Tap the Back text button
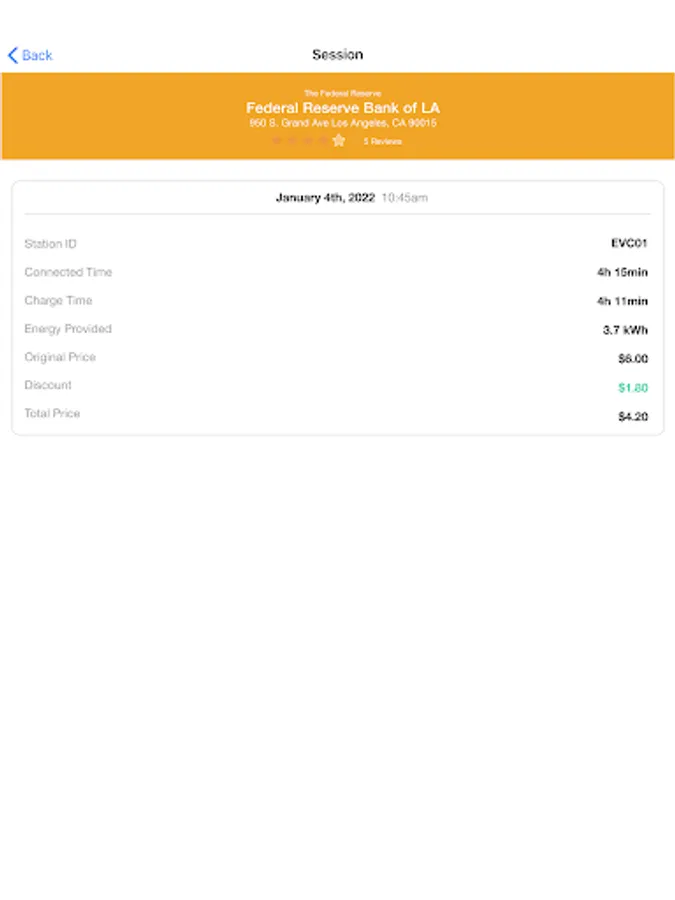Viewport: 675px width, 900px height. [37, 55]
